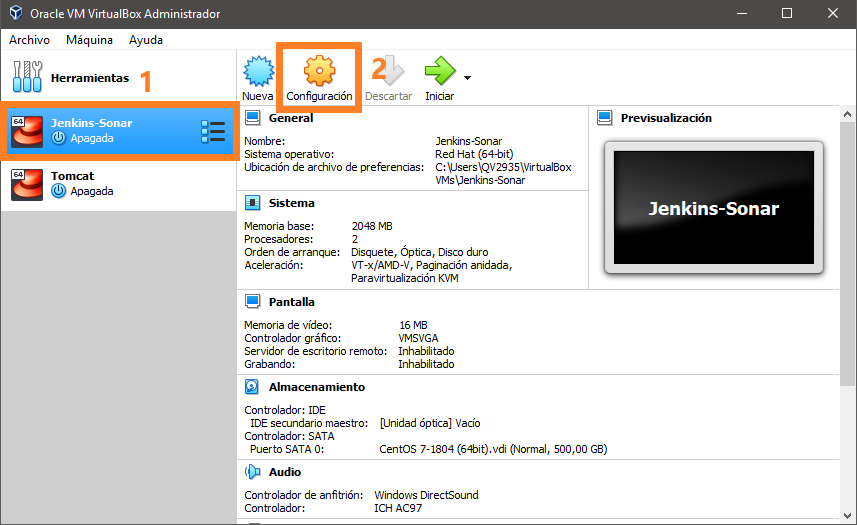Image resolution: width=857 pixels, height=525 pixels.
Task: Click the General section header
Action: (x=290, y=118)
